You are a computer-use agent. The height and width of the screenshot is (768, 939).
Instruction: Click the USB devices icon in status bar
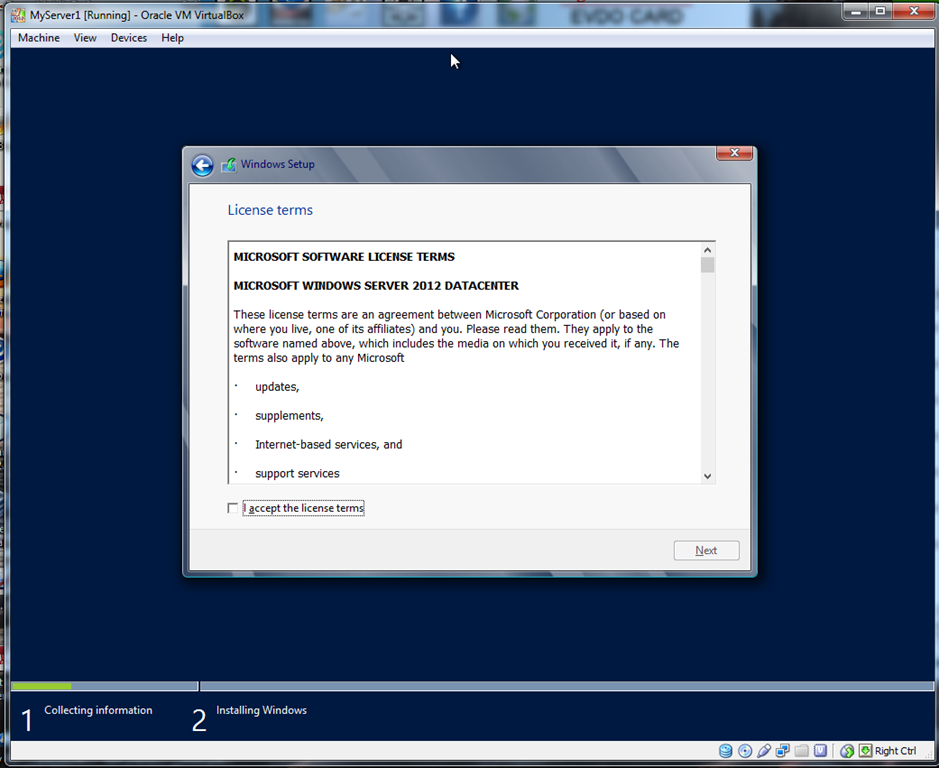(764, 750)
